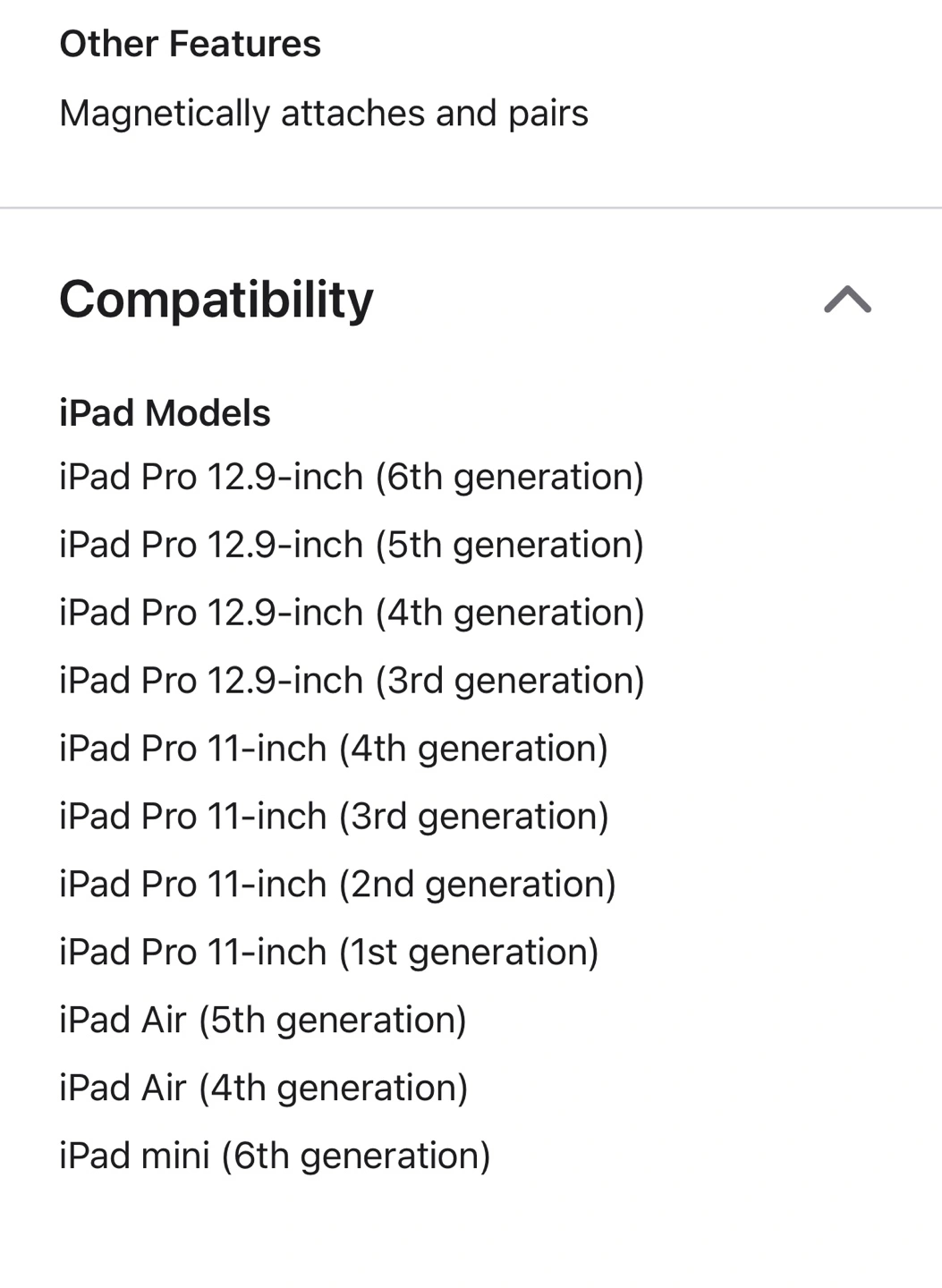Viewport: 942px width, 1288px height.
Task: Select iPad Pro 12.9-inch (6th generation)
Action: [x=352, y=477]
